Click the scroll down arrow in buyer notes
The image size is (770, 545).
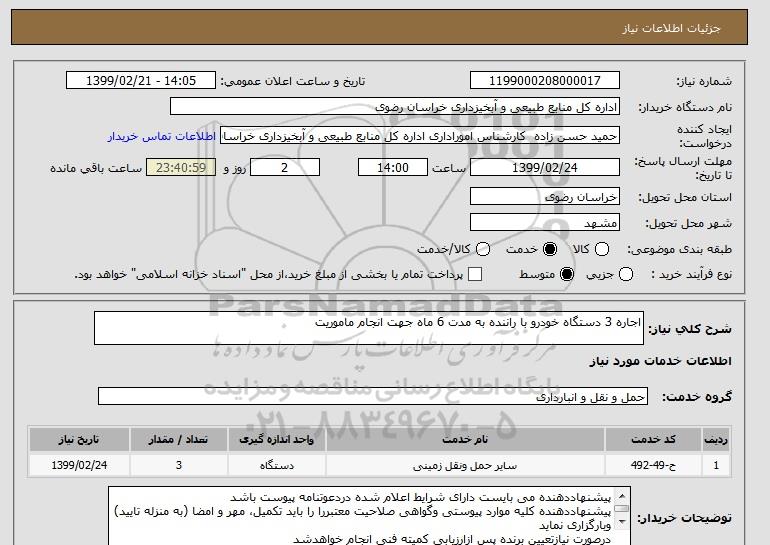(x=622, y=521)
